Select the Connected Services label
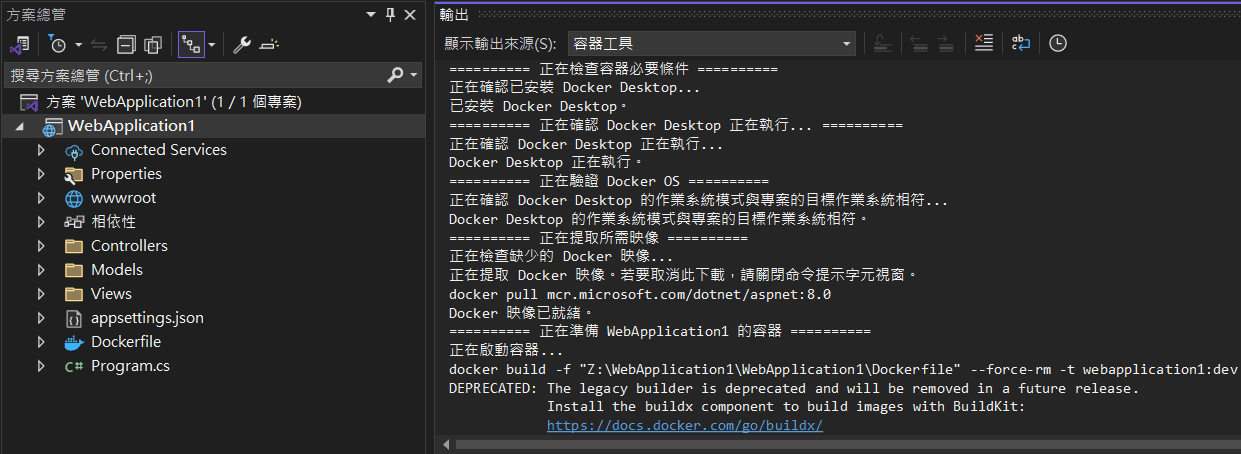Screen dimensions: 1241x454 [x=159, y=150]
